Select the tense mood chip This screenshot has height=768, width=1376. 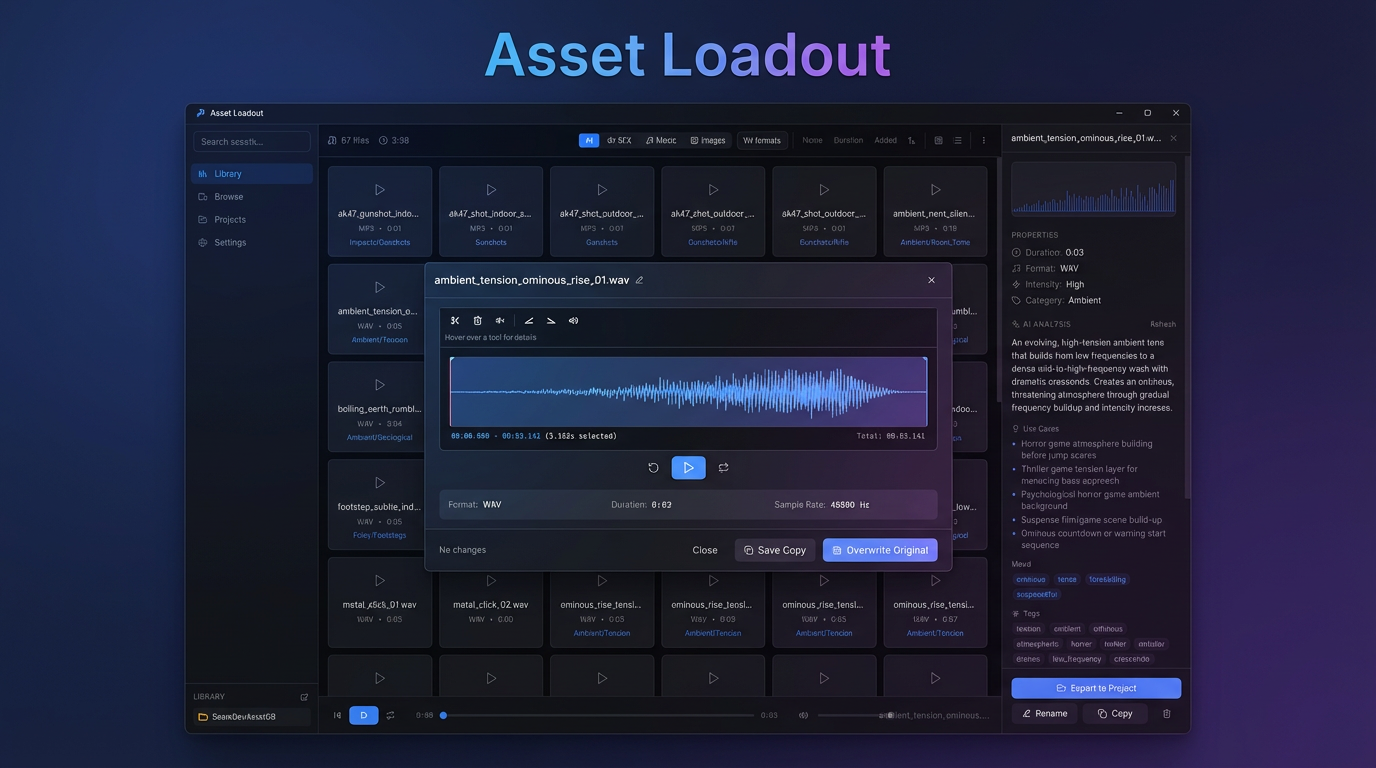(1067, 580)
